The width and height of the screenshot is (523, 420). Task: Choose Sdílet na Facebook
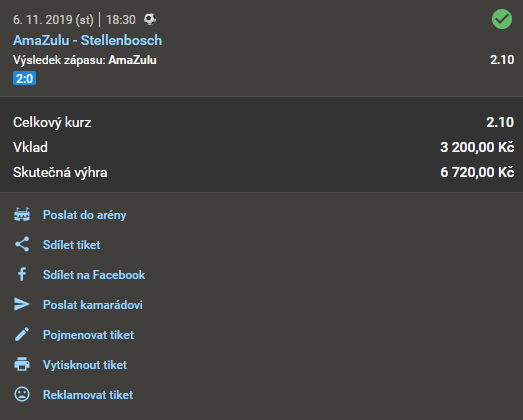(94, 275)
